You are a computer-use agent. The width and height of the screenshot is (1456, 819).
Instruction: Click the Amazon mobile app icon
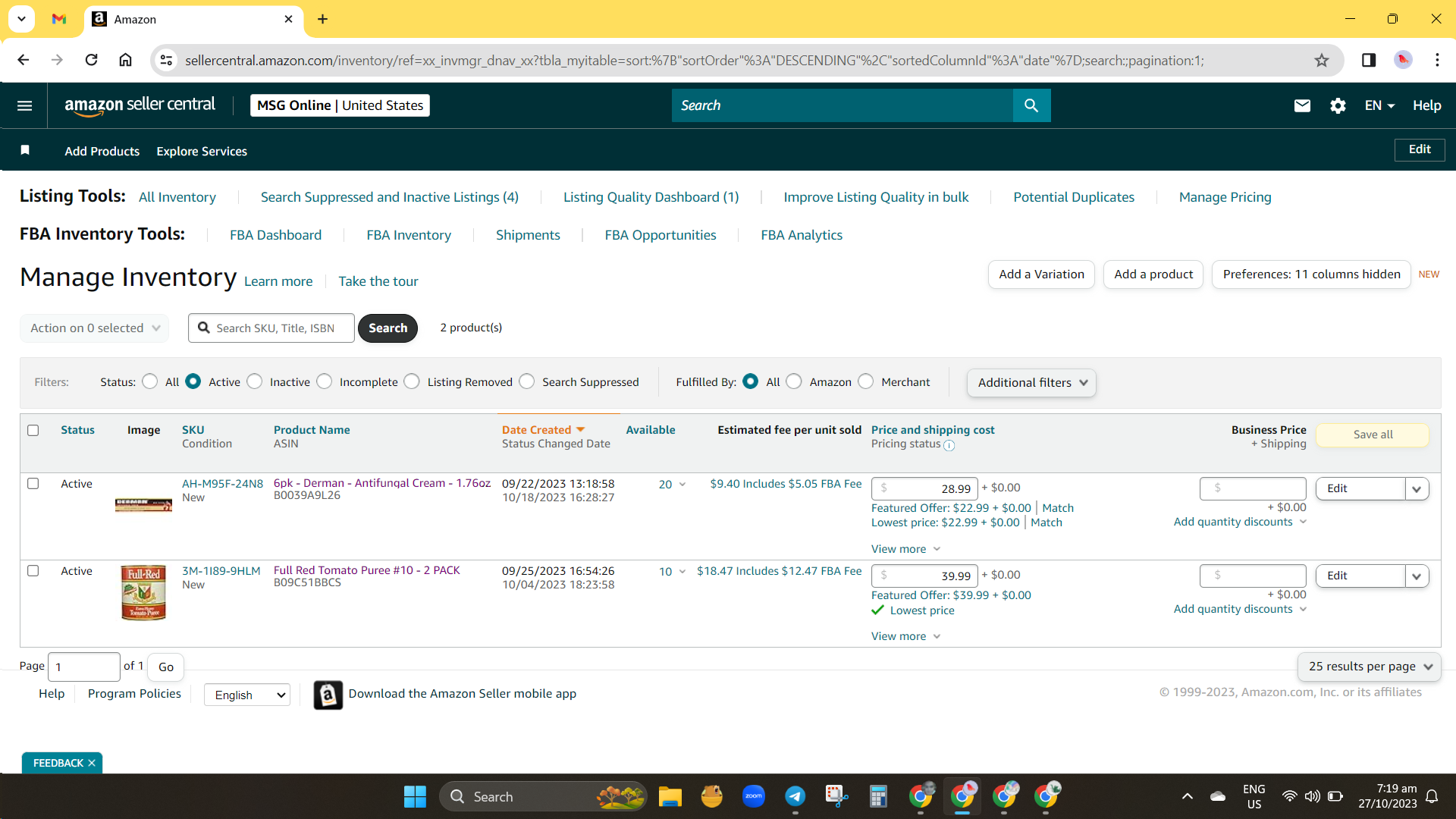click(x=328, y=695)
